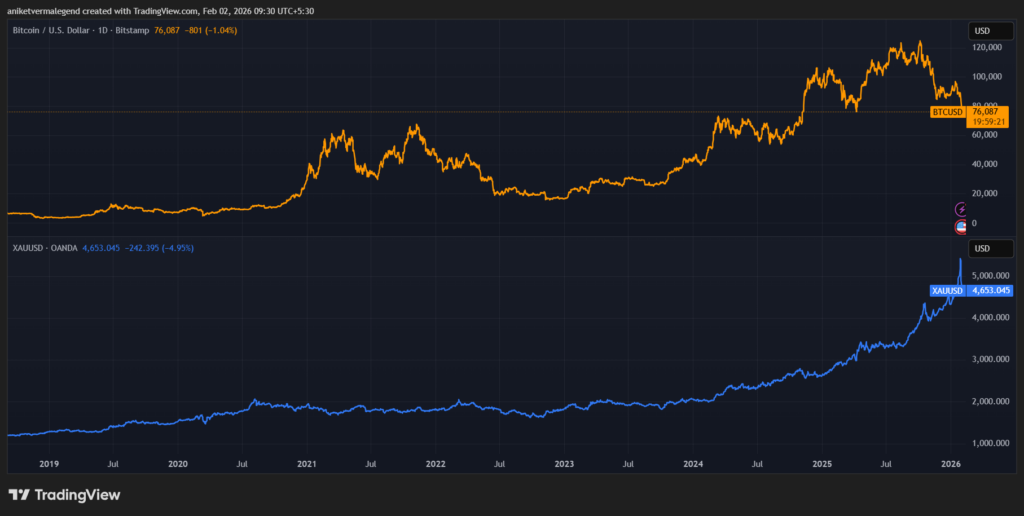Click the Bitcoin −801 (−1.04%) change value

[x=208, y=31]
